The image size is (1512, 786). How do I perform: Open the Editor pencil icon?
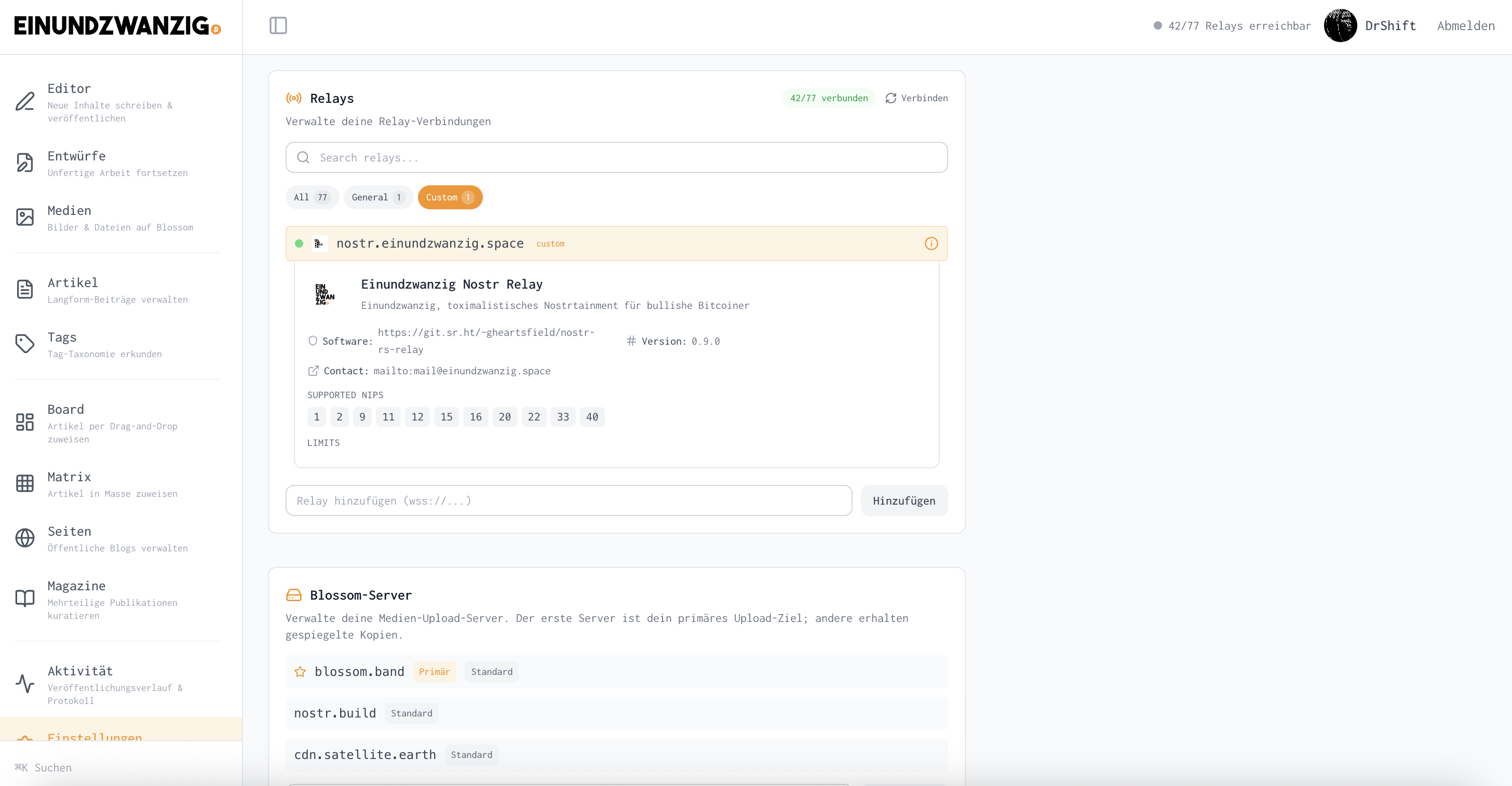coord(24,102)
